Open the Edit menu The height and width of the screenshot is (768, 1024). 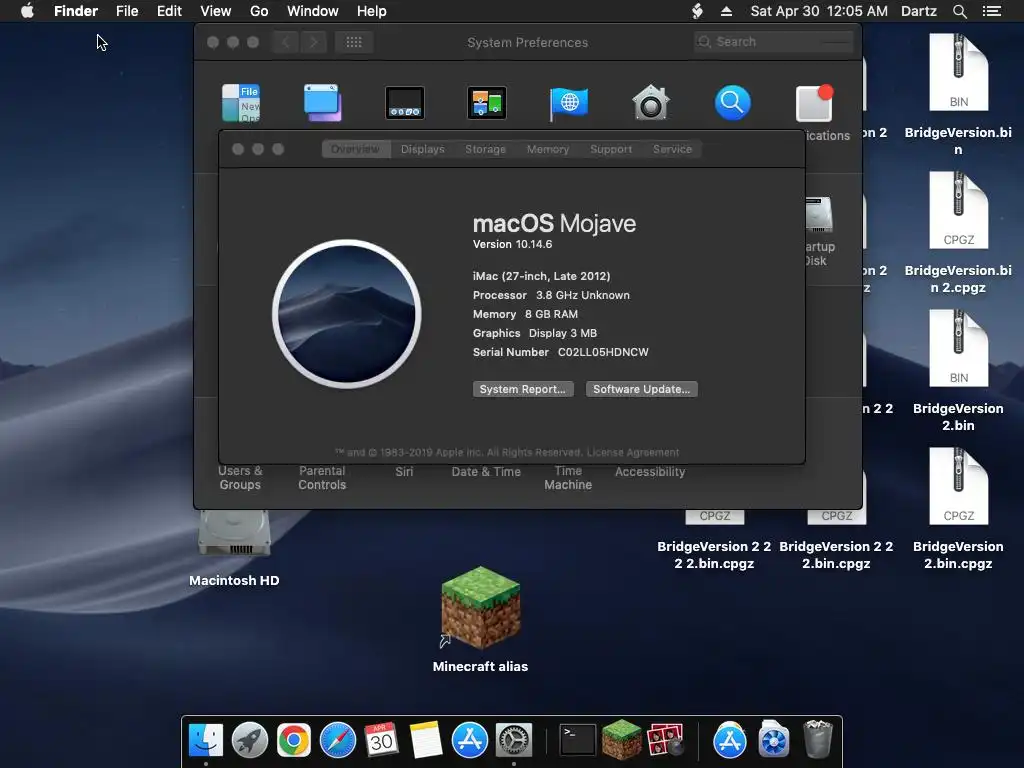click(x=169, y=11)
